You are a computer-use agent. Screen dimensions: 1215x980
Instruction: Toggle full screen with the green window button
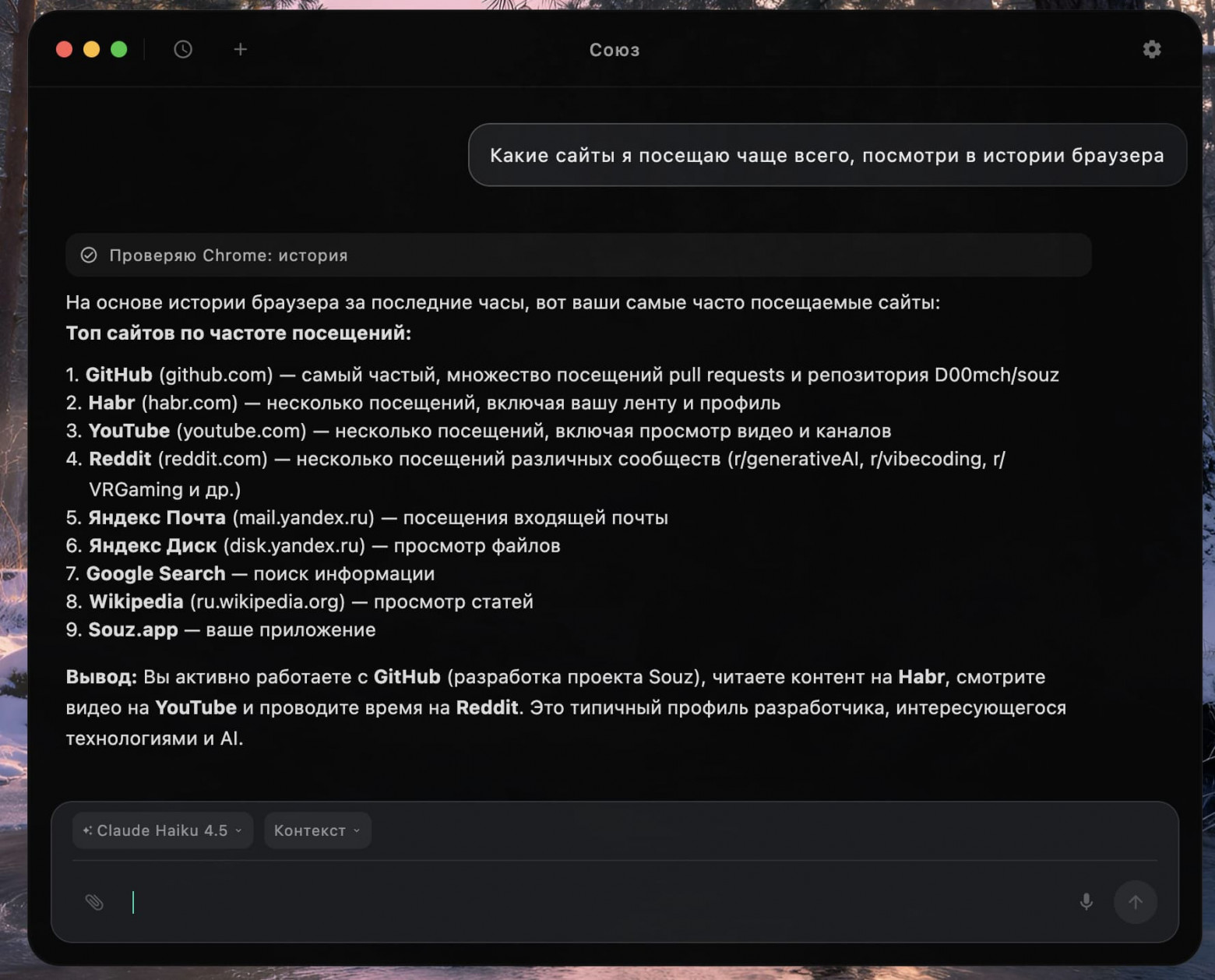tap(118, 48)
